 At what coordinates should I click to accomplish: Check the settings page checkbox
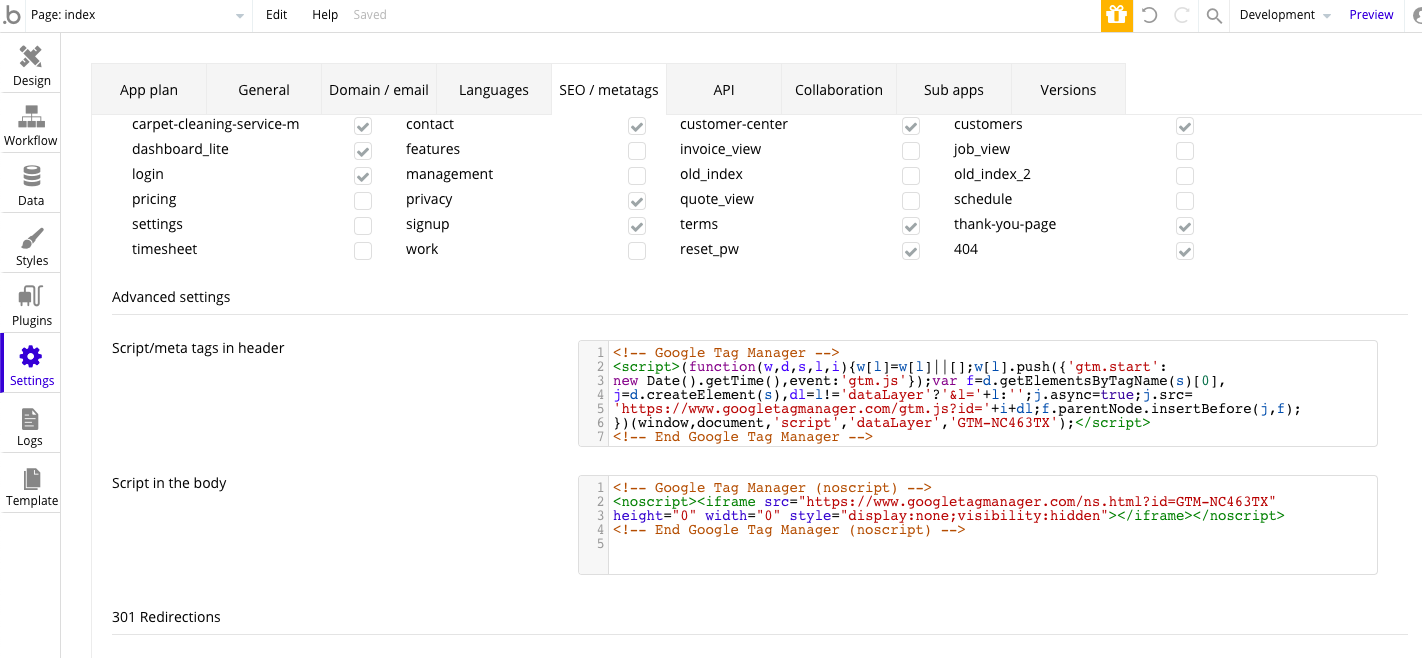(363, 226)
